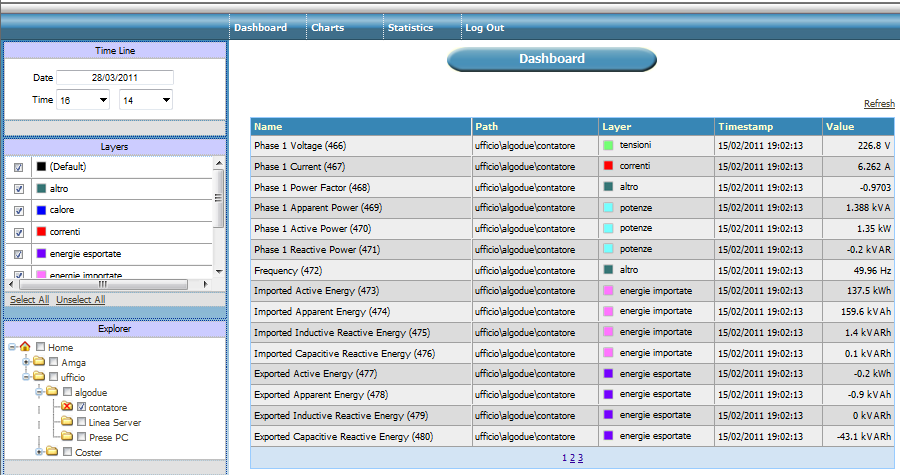The image size is (900, 475).
Task: Click the Linea Server folder icon
Action: (67, 422)
